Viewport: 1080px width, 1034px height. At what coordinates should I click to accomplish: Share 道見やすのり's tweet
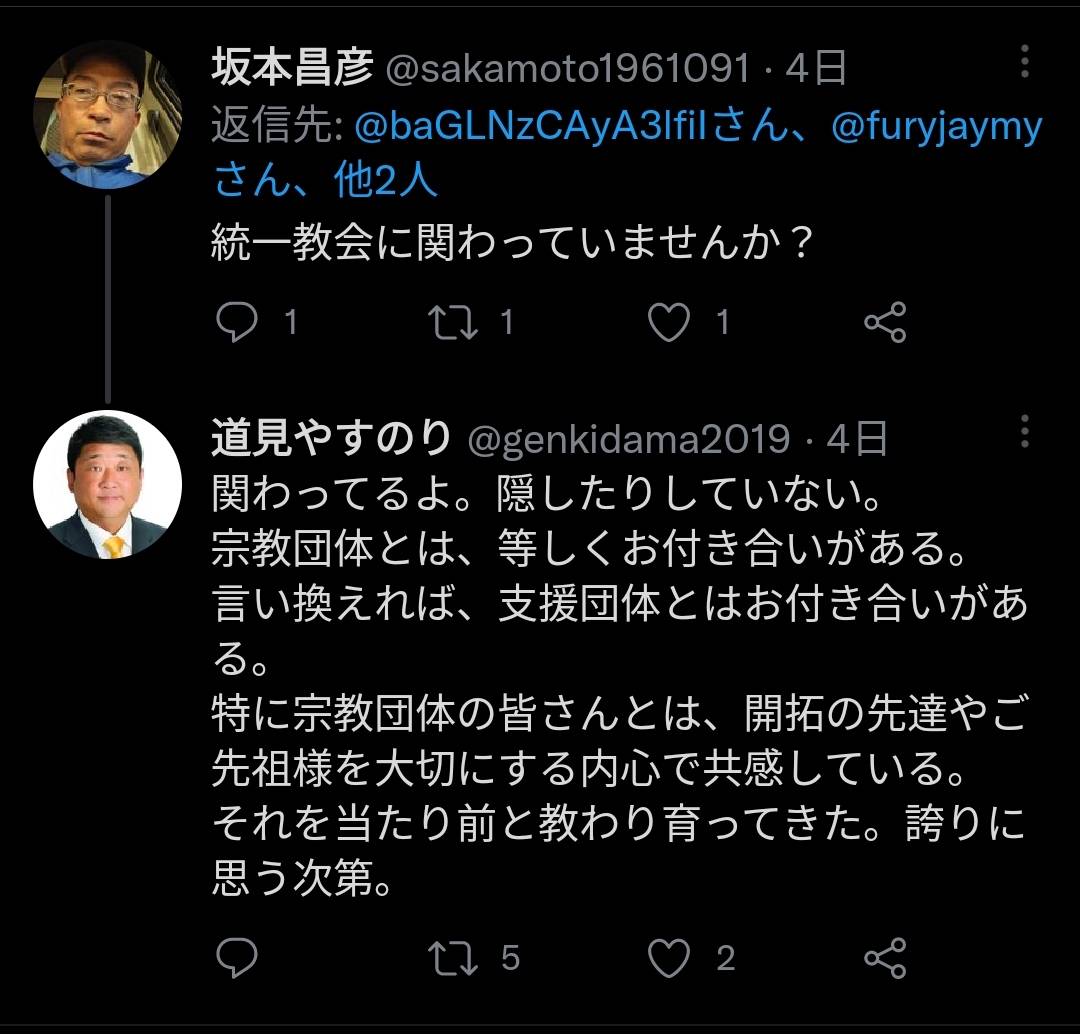(x=884, y=958)
